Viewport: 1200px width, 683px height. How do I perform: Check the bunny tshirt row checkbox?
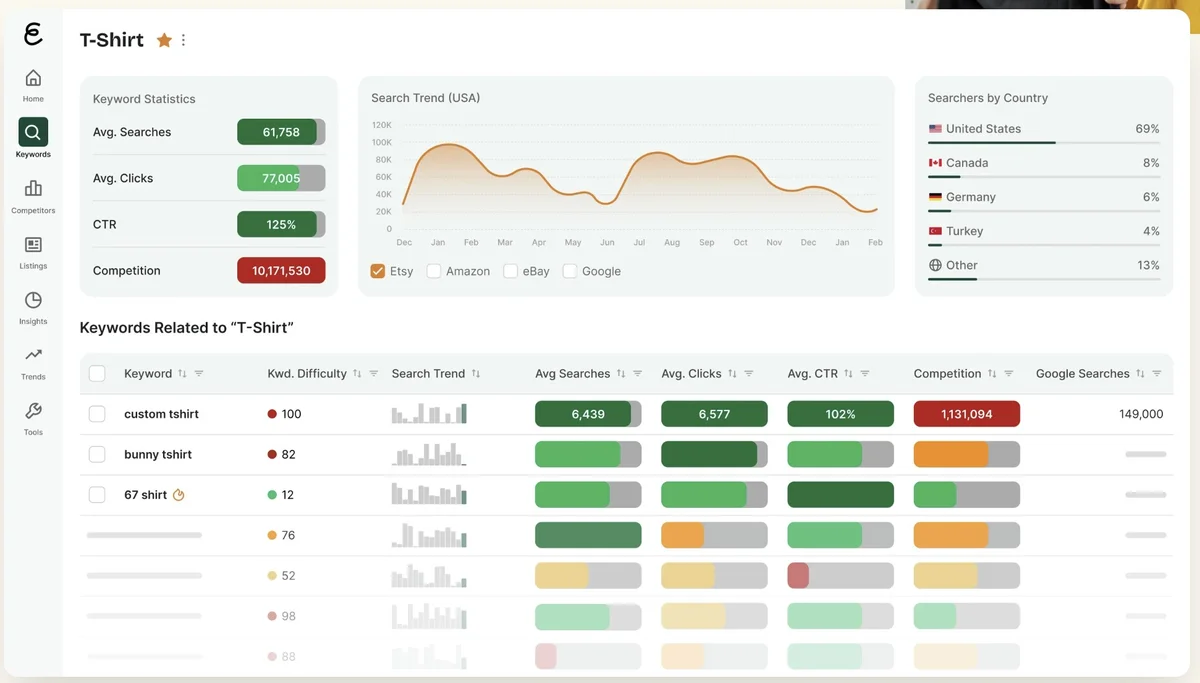click(x=97, y=454)
